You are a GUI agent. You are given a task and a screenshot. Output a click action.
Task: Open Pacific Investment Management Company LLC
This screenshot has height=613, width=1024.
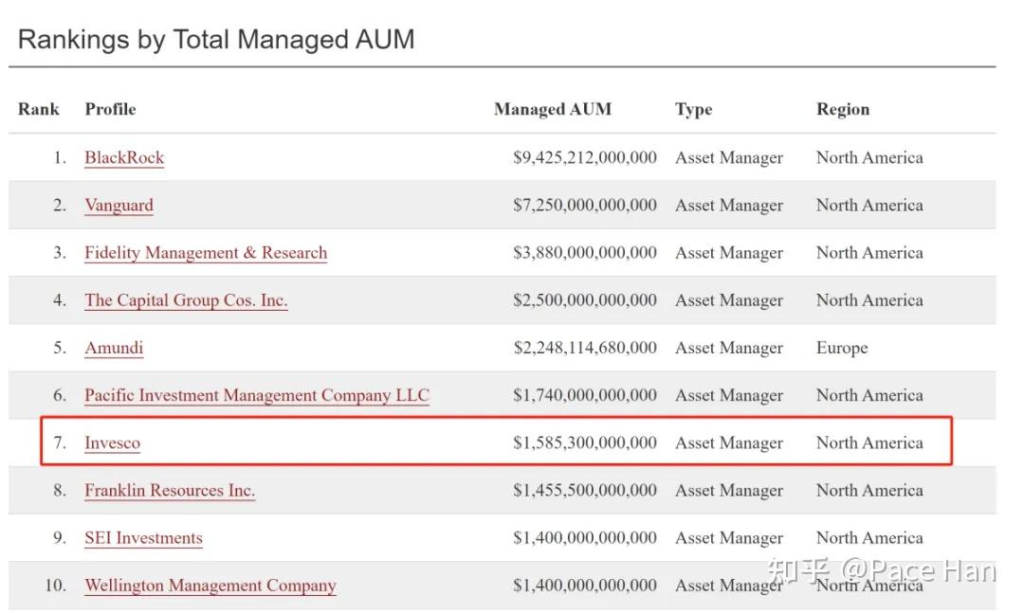(257, 395)
